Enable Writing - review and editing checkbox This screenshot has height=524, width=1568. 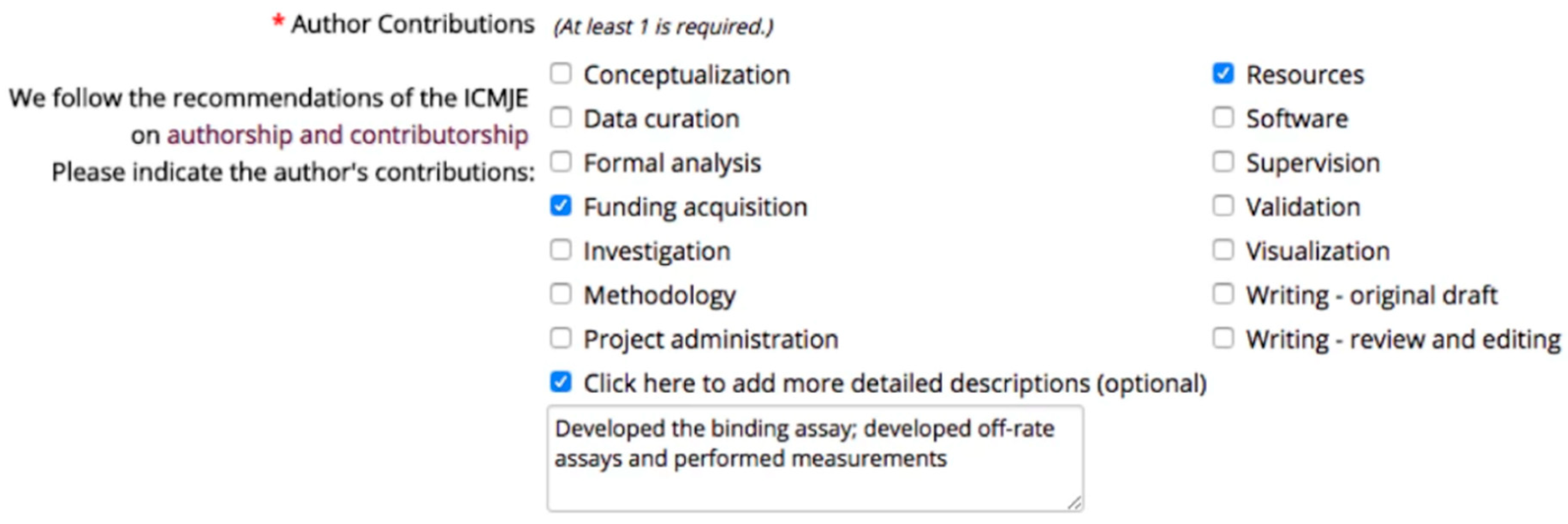tap(1223, 338)
